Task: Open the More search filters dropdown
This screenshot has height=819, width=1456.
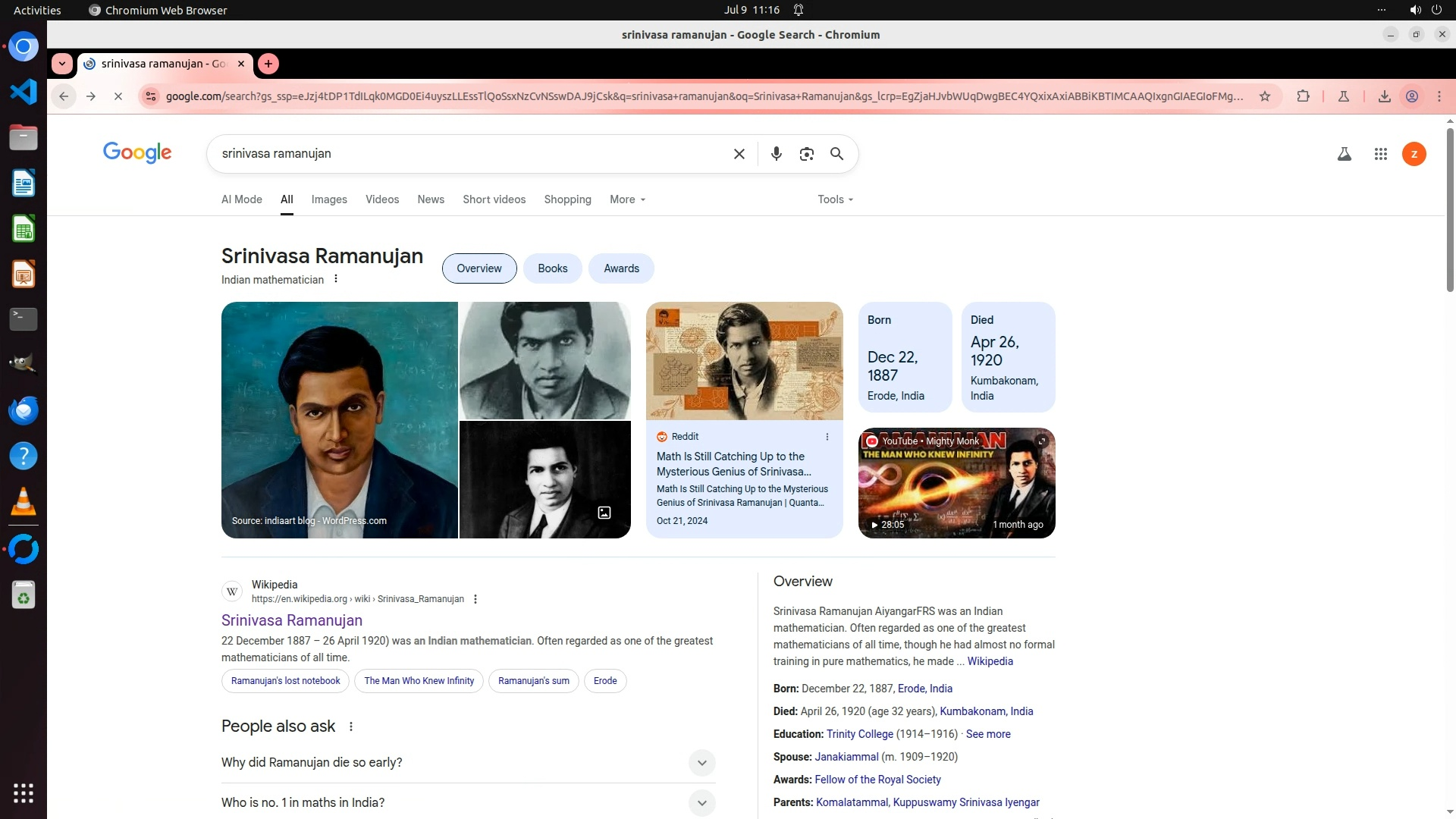Action: coord(627,199)
